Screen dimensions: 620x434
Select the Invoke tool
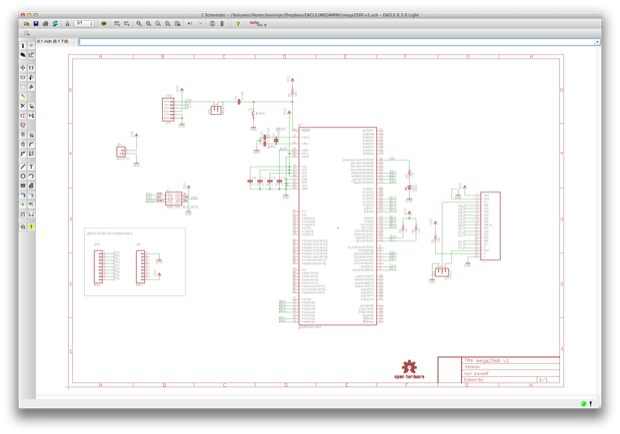click(x=31, y=154)
